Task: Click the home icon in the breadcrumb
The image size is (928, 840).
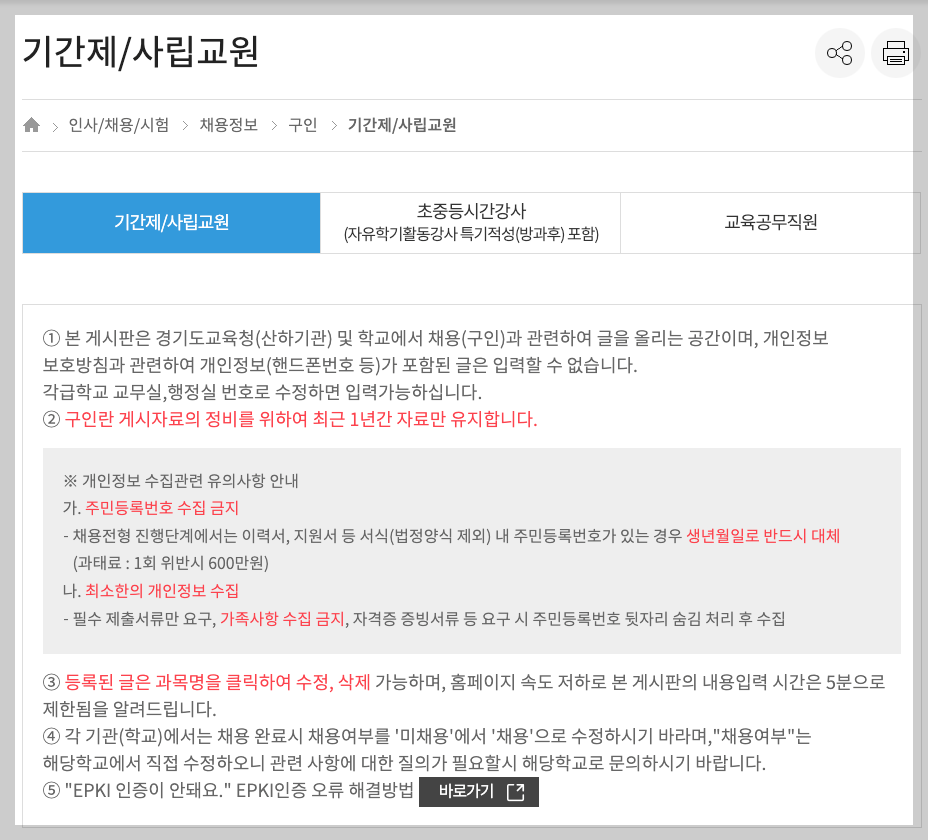Action: (x=29, y=124)
